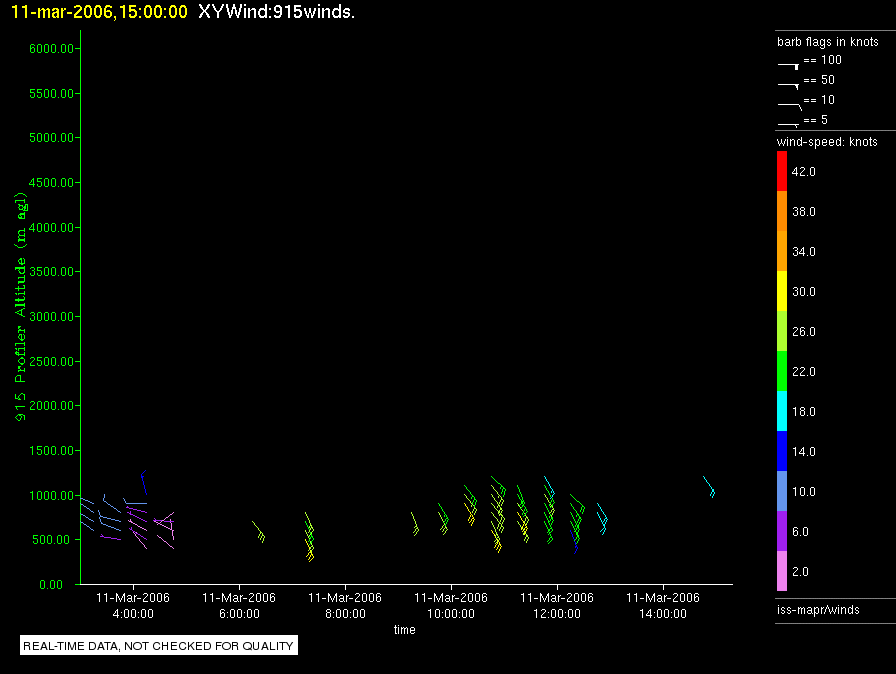
Task: Select the yellow-green 26.0 knots color band
Action: pyautogui.click(x=782, y=331)
